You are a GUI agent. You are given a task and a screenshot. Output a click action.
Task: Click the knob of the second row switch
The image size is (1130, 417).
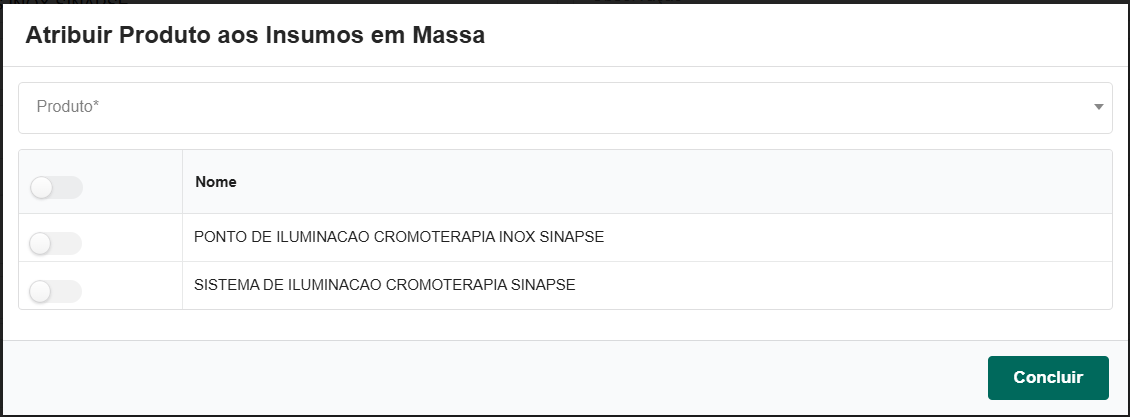pyautogui.click(x=41, y=291)
